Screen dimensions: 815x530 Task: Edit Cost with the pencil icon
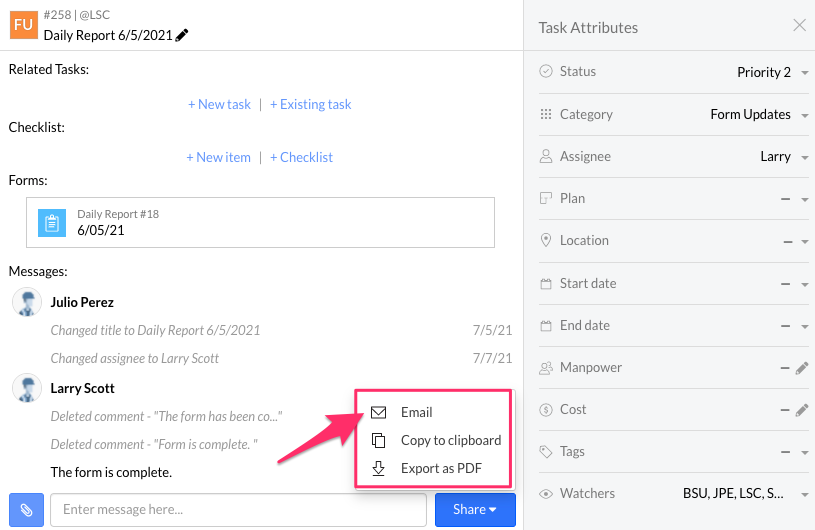801,410
